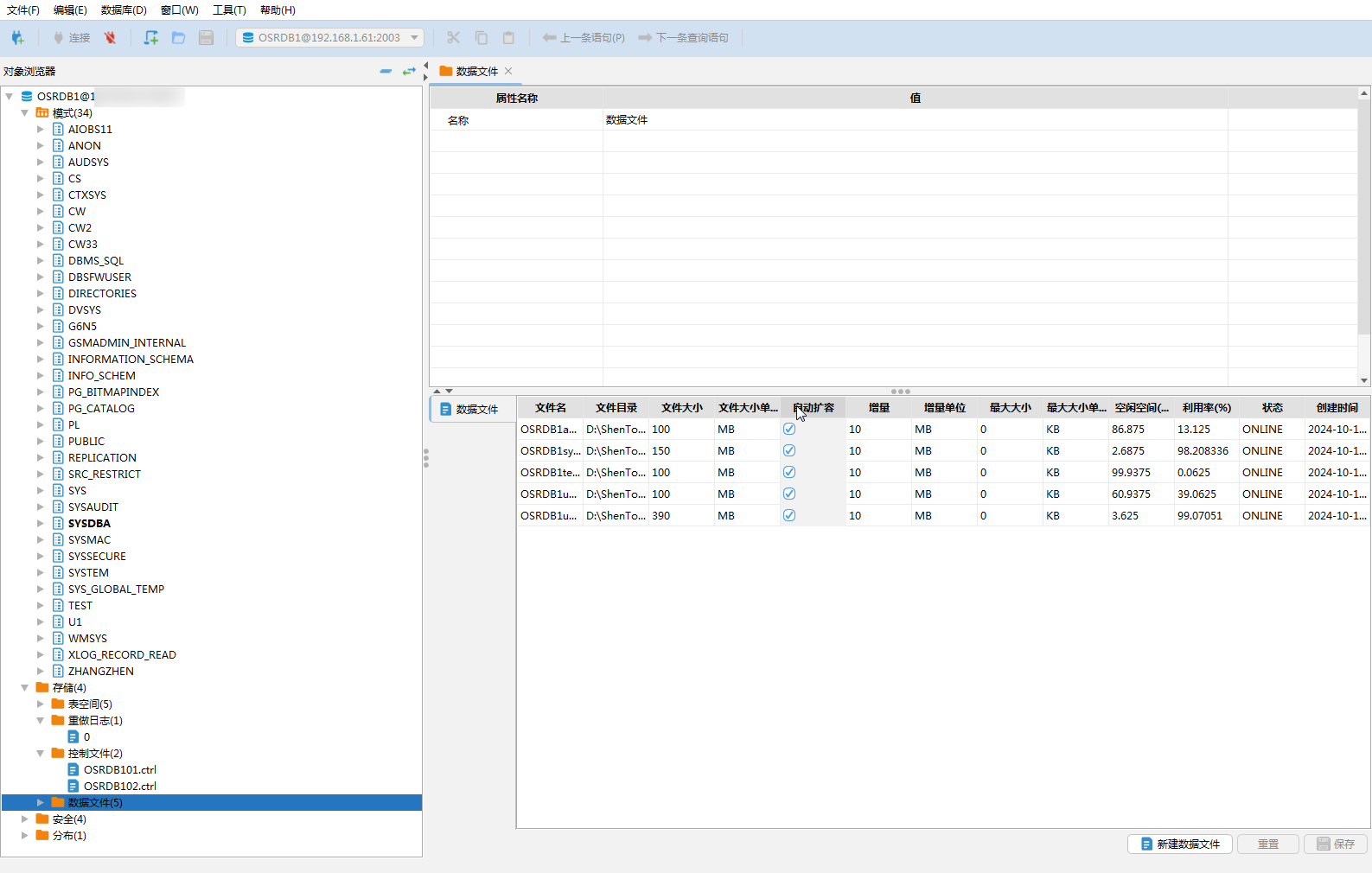Open the connection selector dropdown
The height and width of the screenshot is (873, 1372).
tap(415, 38)
